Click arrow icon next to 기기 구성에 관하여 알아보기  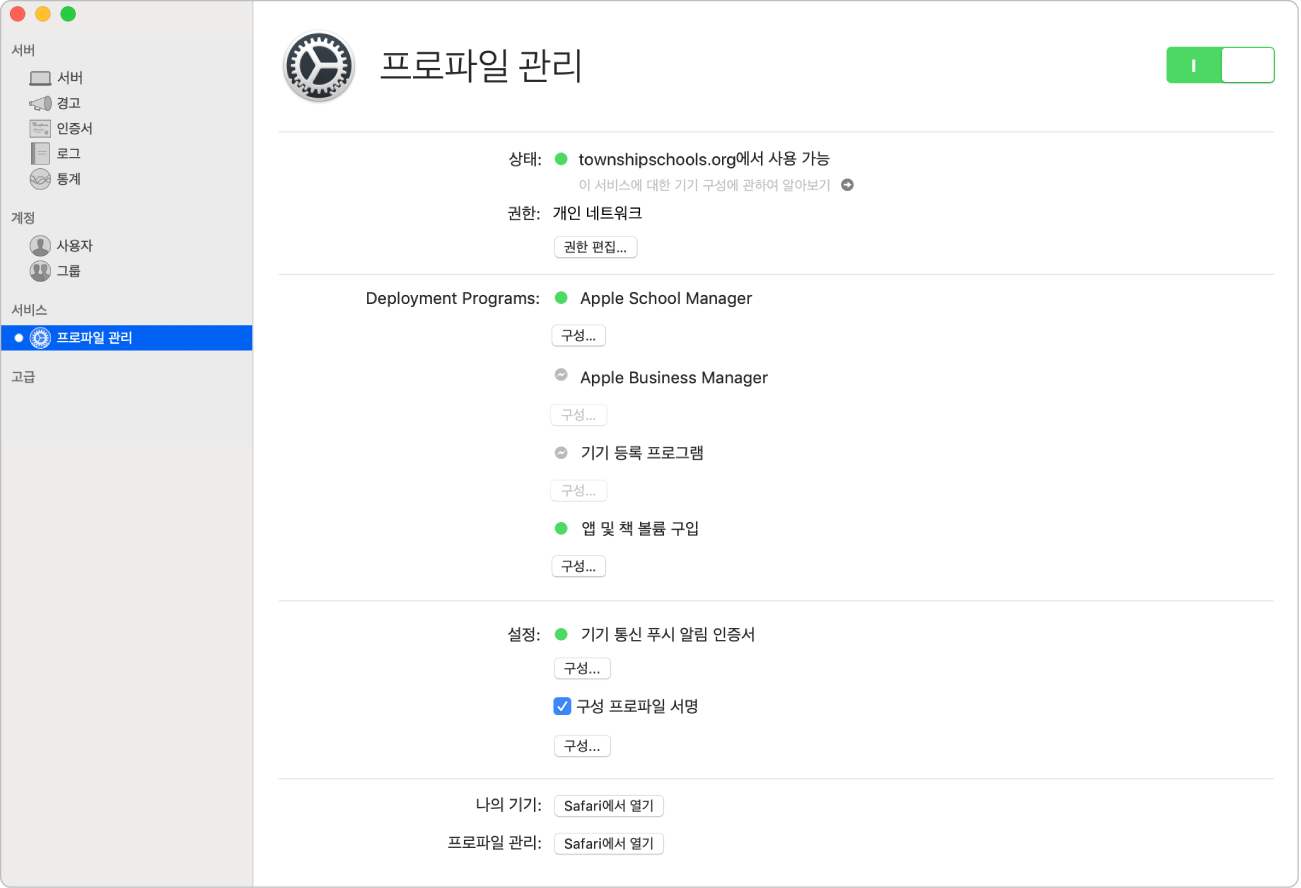[x=847, y=185]
